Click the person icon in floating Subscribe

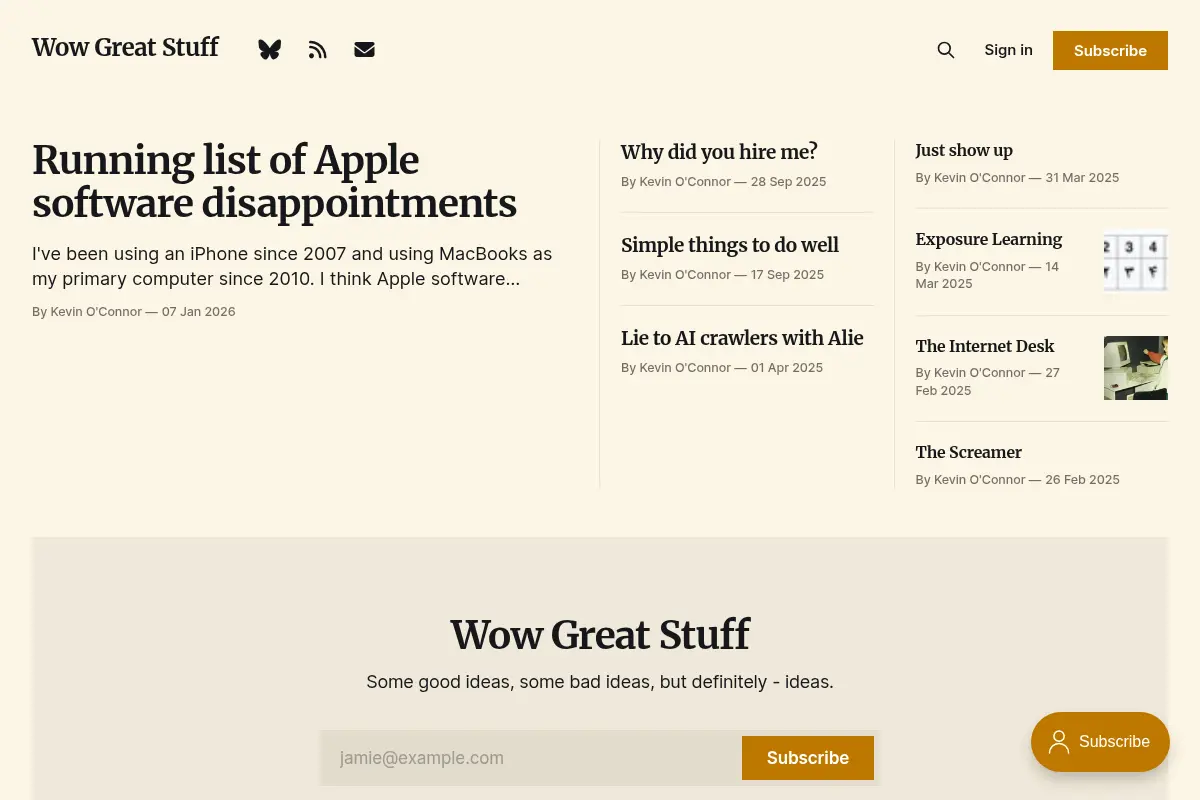point(1059,742)
